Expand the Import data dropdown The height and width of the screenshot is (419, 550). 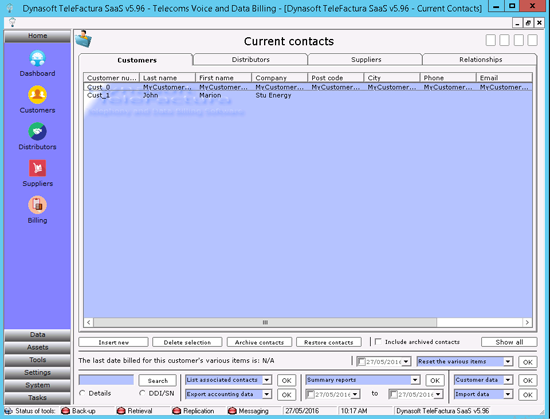click(508, 394)
